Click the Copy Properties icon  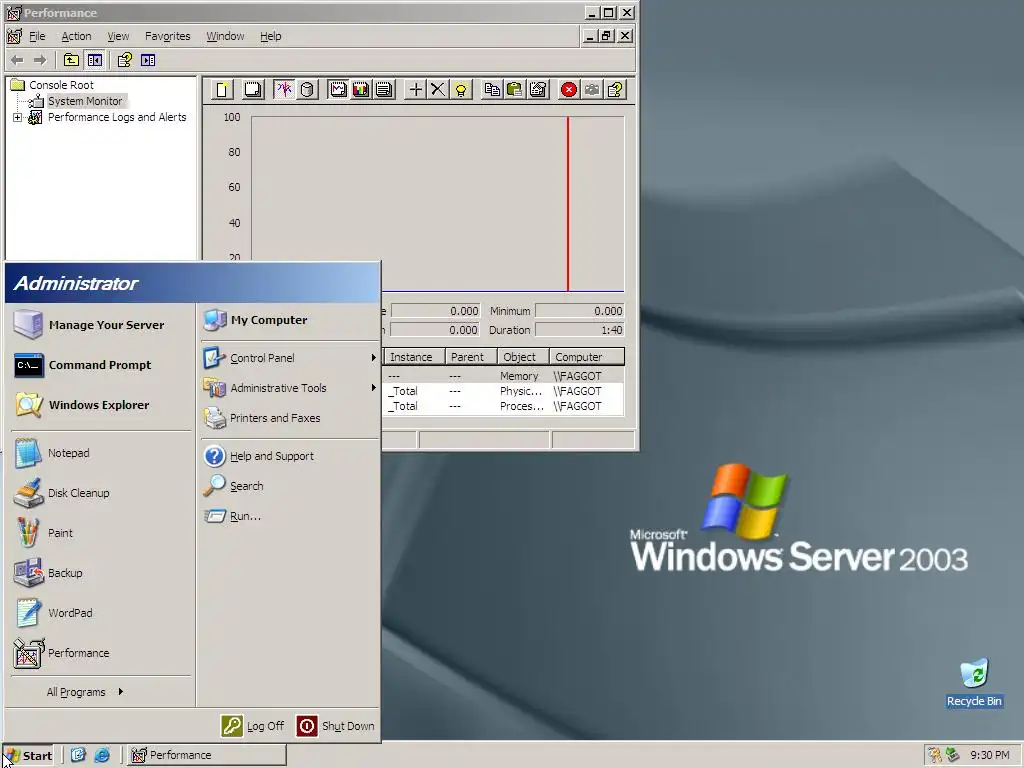(x=492, y=89)
